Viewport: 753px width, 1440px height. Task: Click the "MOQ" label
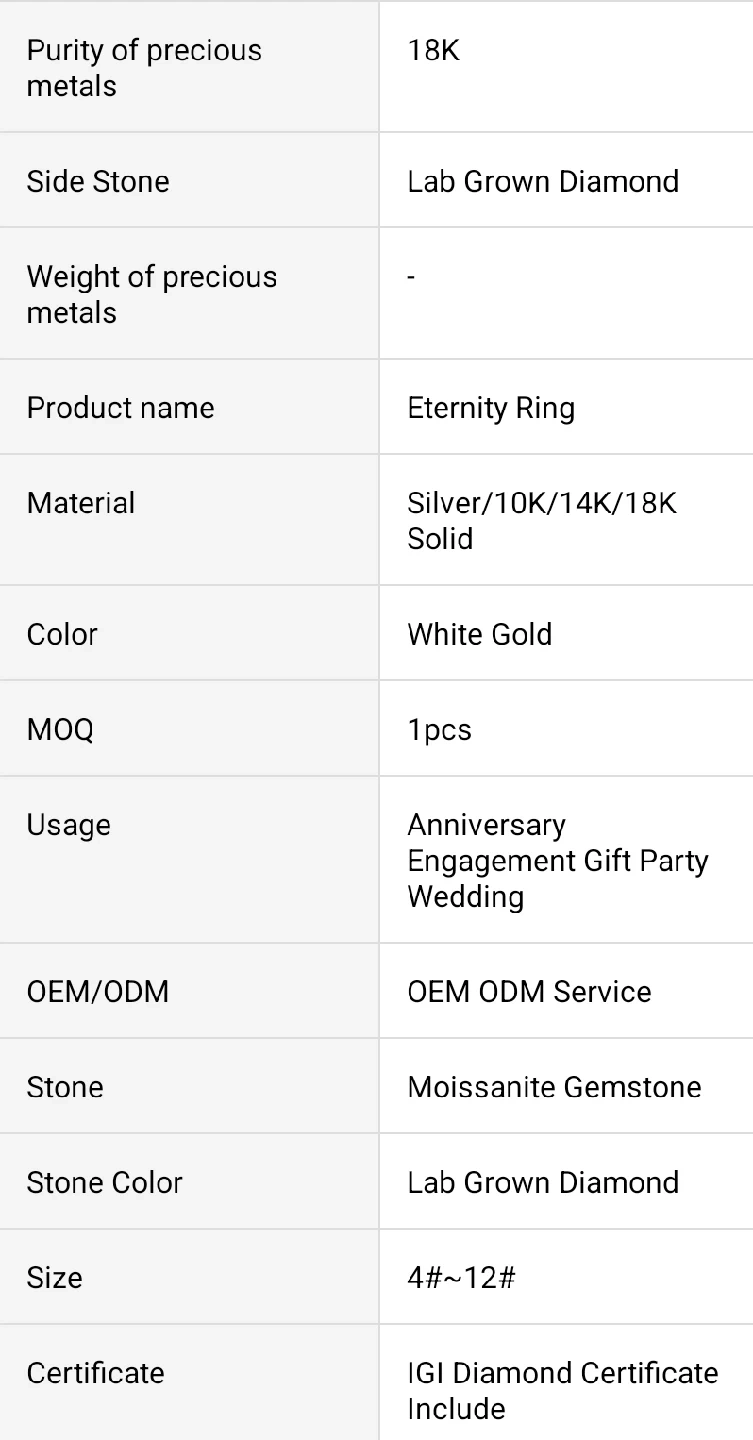[60, 729]
